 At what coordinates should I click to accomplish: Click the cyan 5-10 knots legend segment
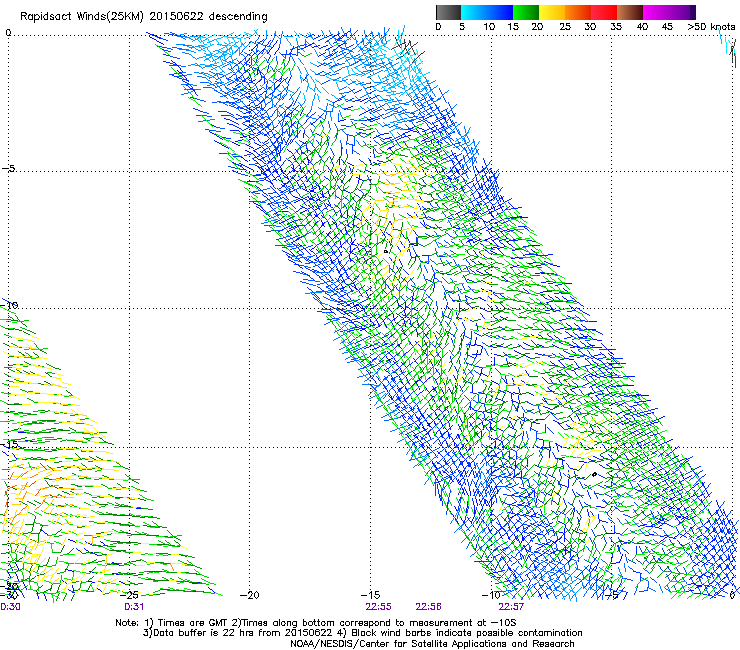point(474,12)
